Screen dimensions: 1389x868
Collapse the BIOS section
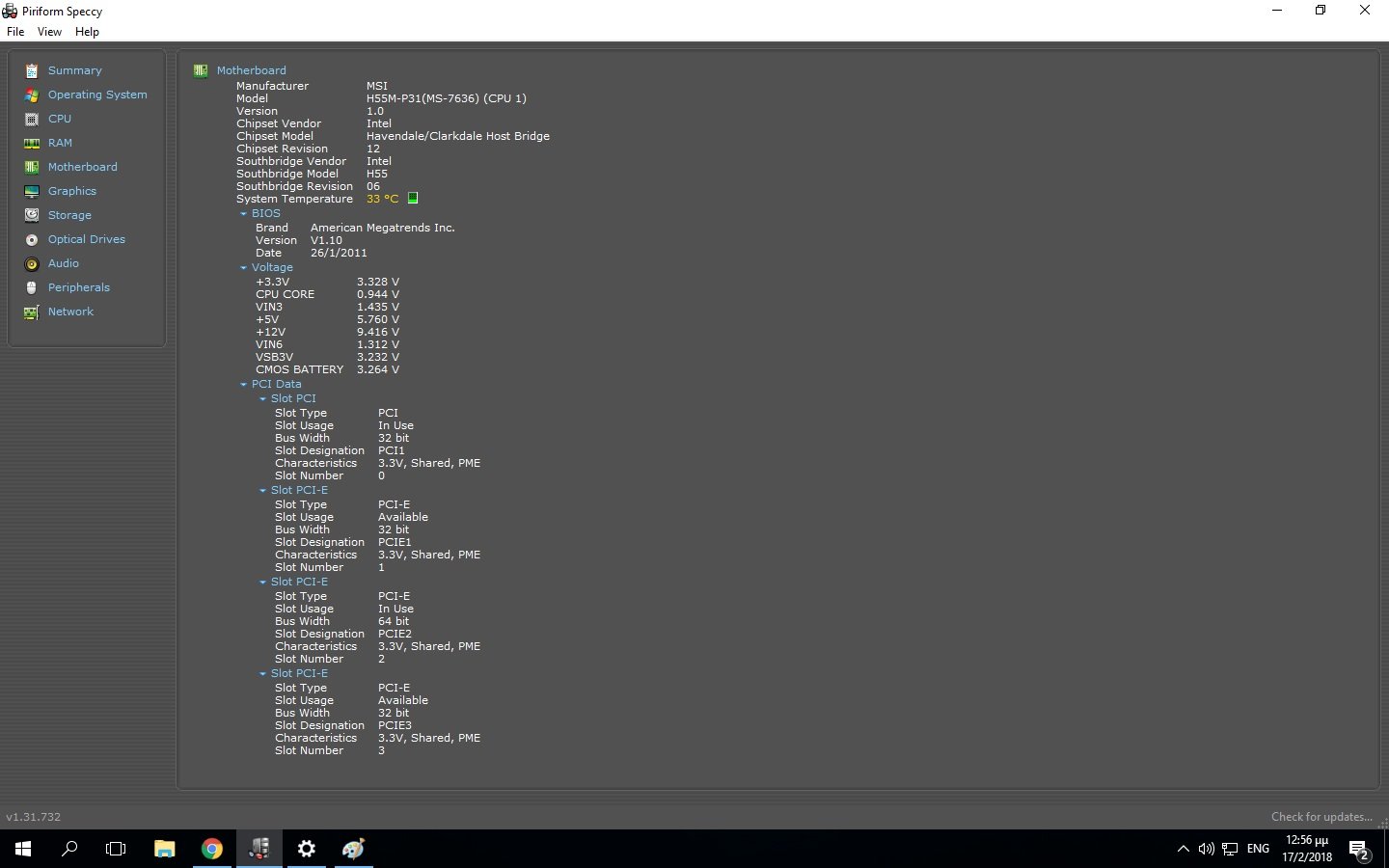[243, 214]
